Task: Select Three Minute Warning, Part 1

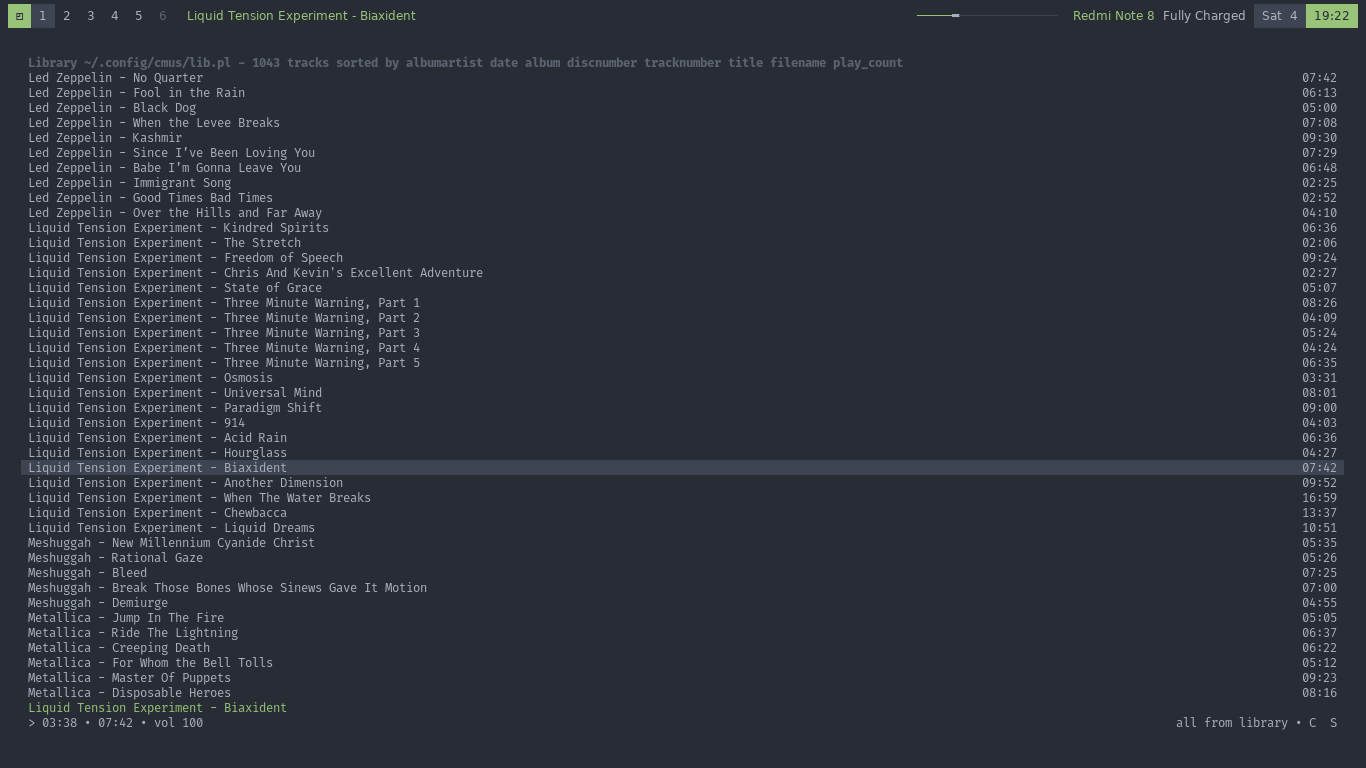Action: tap(682, 303)
